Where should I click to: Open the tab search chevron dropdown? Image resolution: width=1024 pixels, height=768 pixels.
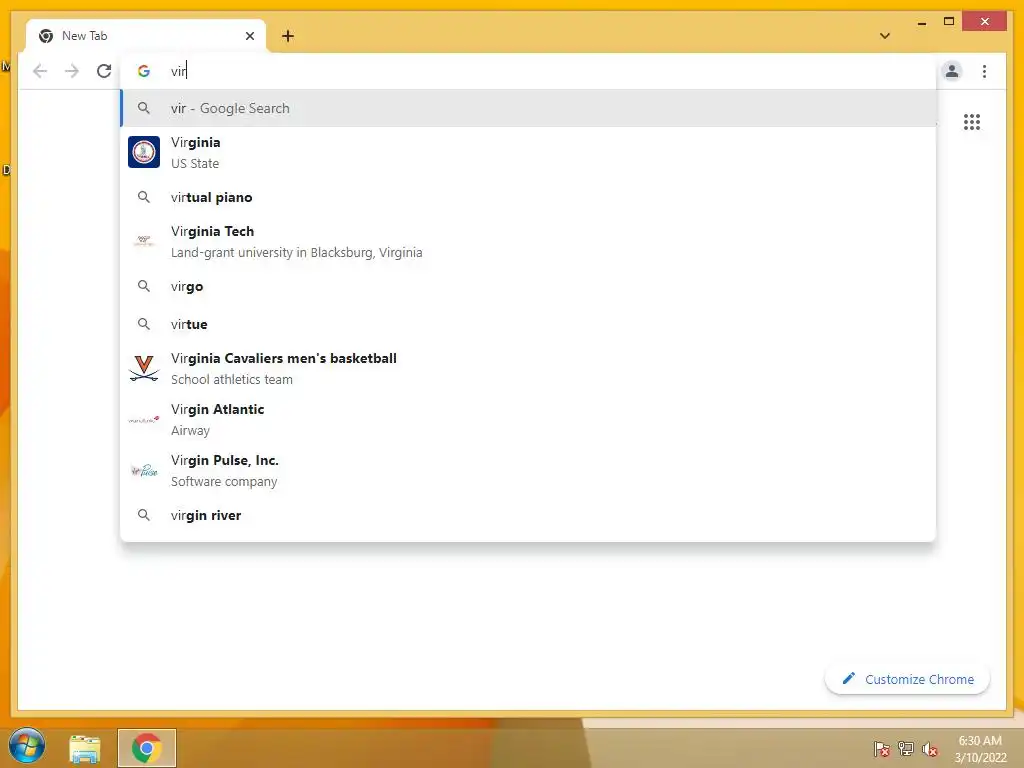point(885,36)
